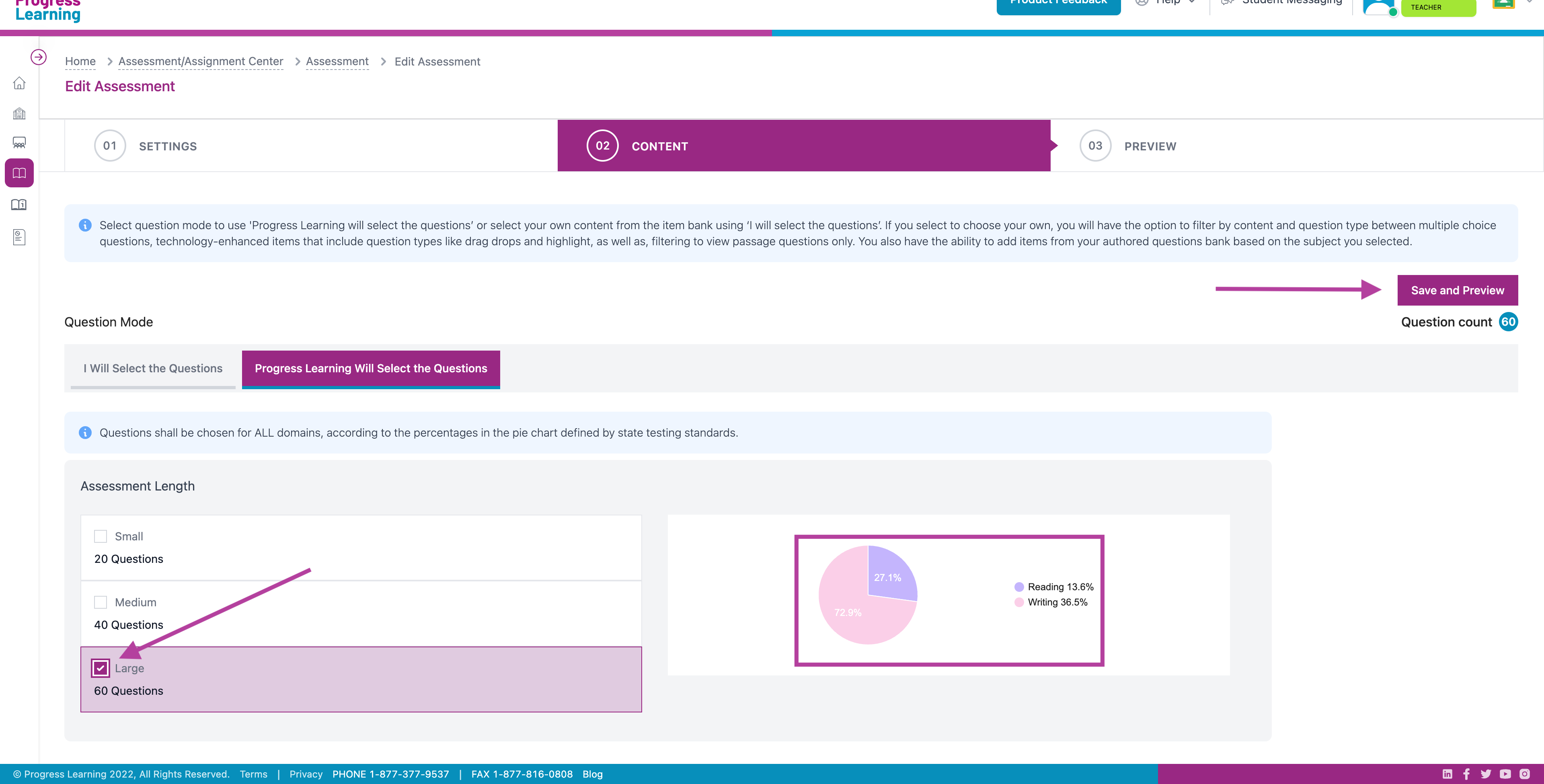1544x784 pixels.
Task: Click the 'Assessment Length' heading
Action: coord(138,486)
